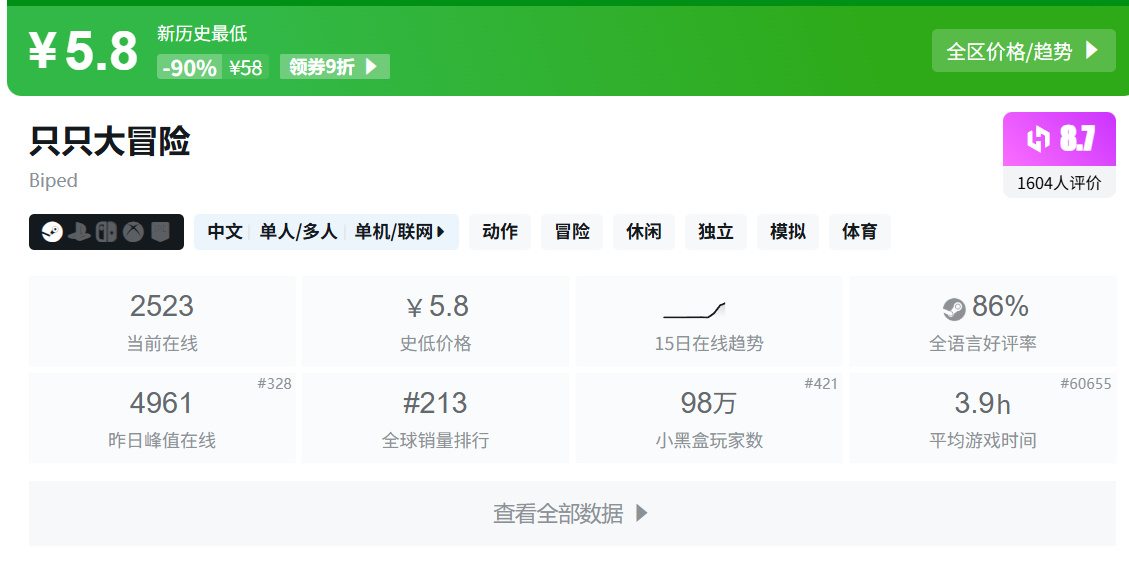Expand the 单机/联网 arrow

tap(441, 232)
